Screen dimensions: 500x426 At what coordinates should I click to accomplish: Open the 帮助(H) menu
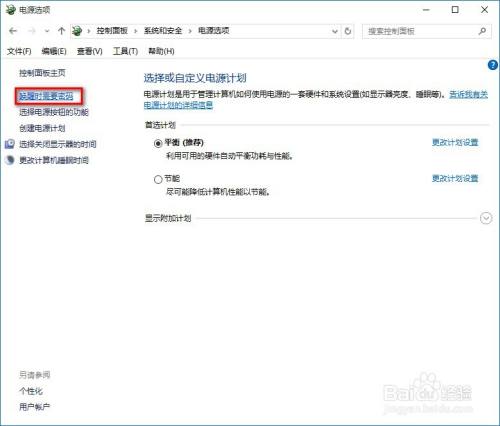pyautogui.click(x=161, y=51)
